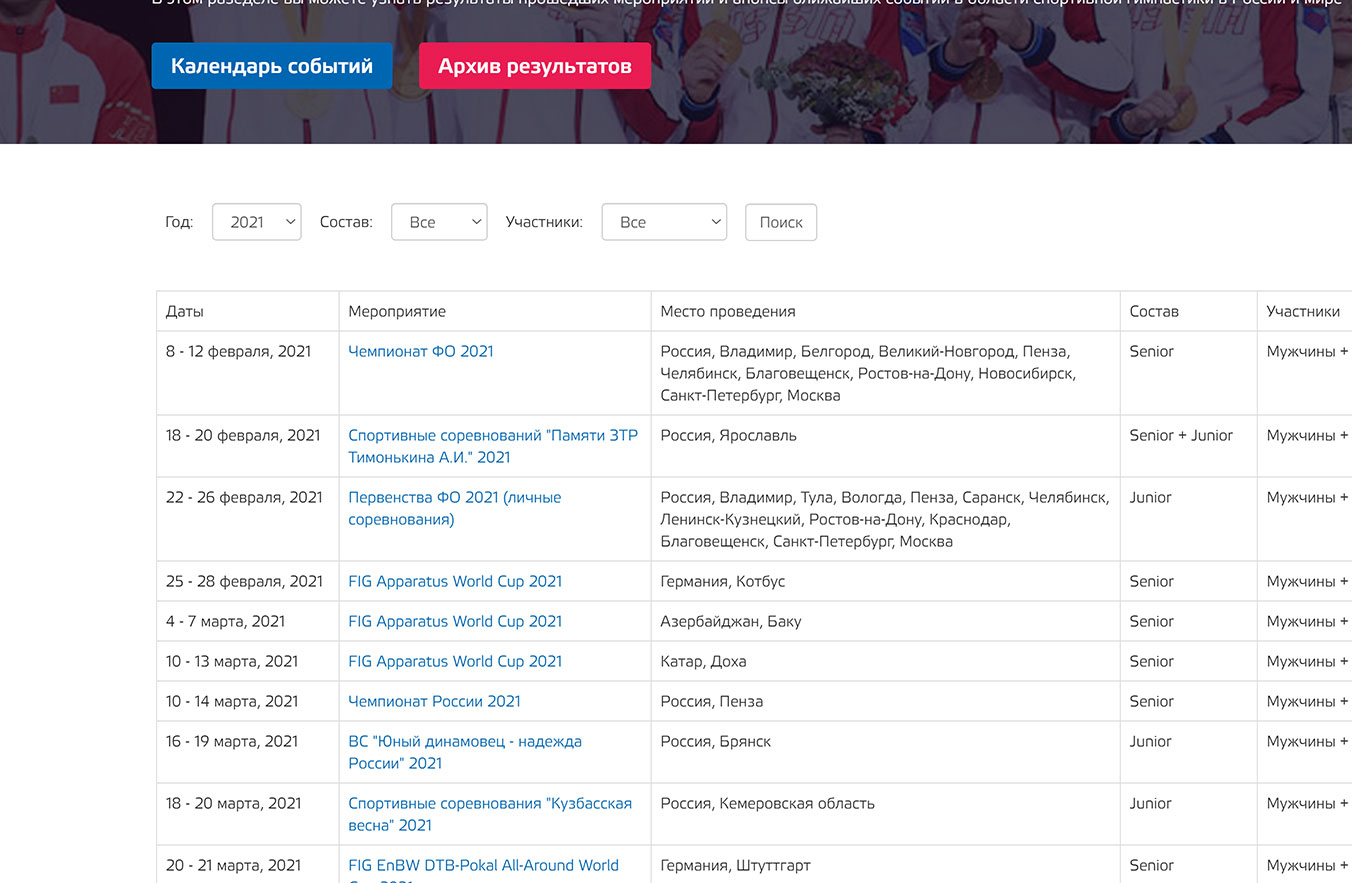Image resolution: width=1352 pixels, height=883 pixels.
Task: Open the Чемпионат России 2021 link
Action: coord(434,701)
